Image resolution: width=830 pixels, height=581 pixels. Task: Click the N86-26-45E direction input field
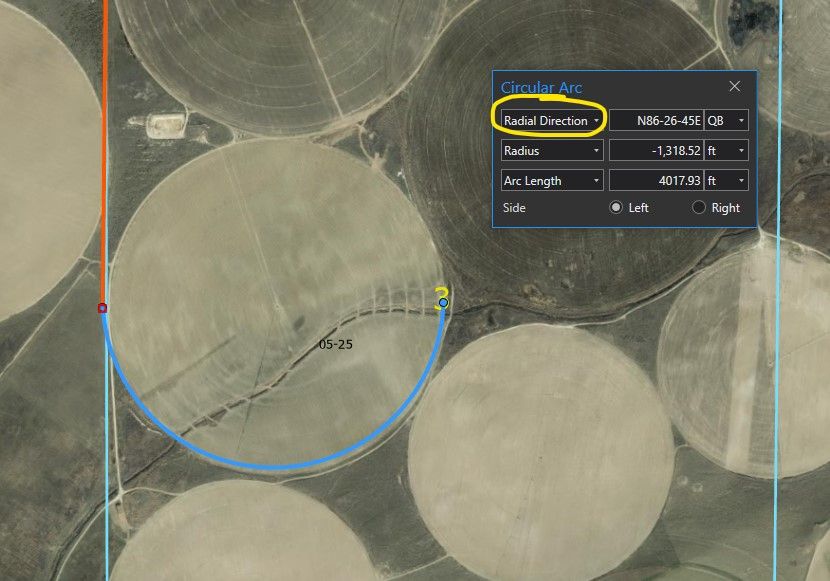656,121
